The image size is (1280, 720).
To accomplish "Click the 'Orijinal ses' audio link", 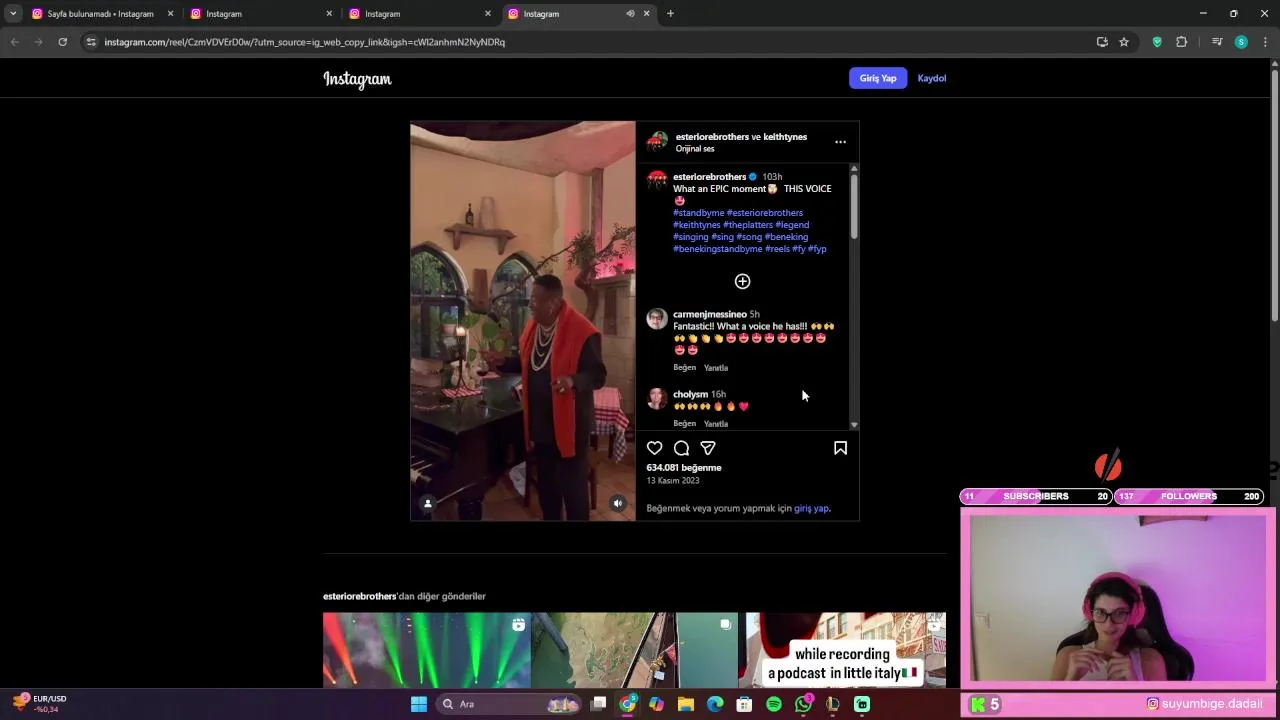I will coord(695,149).
